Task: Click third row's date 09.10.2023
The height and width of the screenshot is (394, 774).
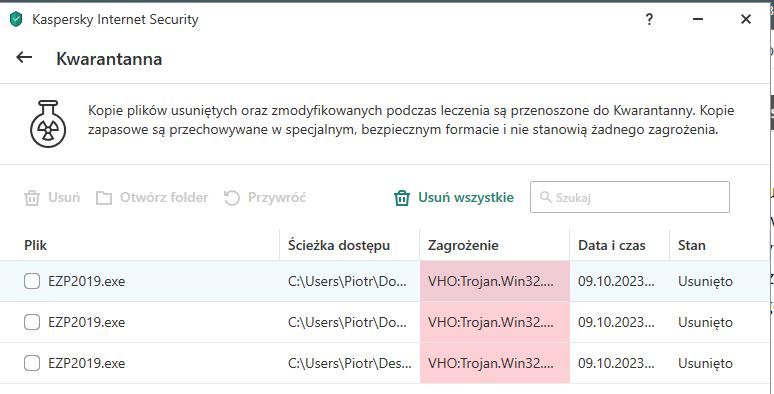Action: pos(616,363)
